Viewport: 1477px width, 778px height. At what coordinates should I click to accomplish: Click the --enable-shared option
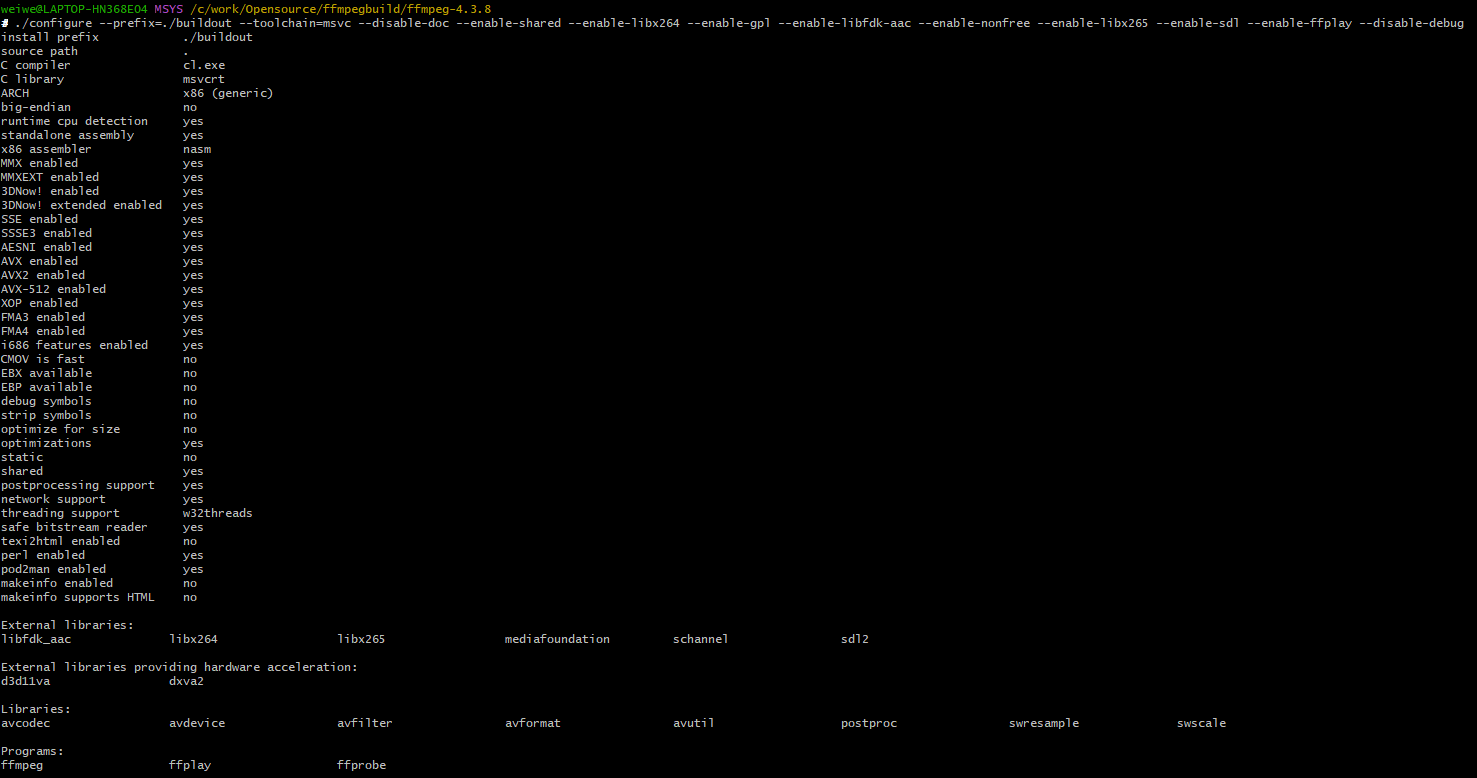pos(508,23)
